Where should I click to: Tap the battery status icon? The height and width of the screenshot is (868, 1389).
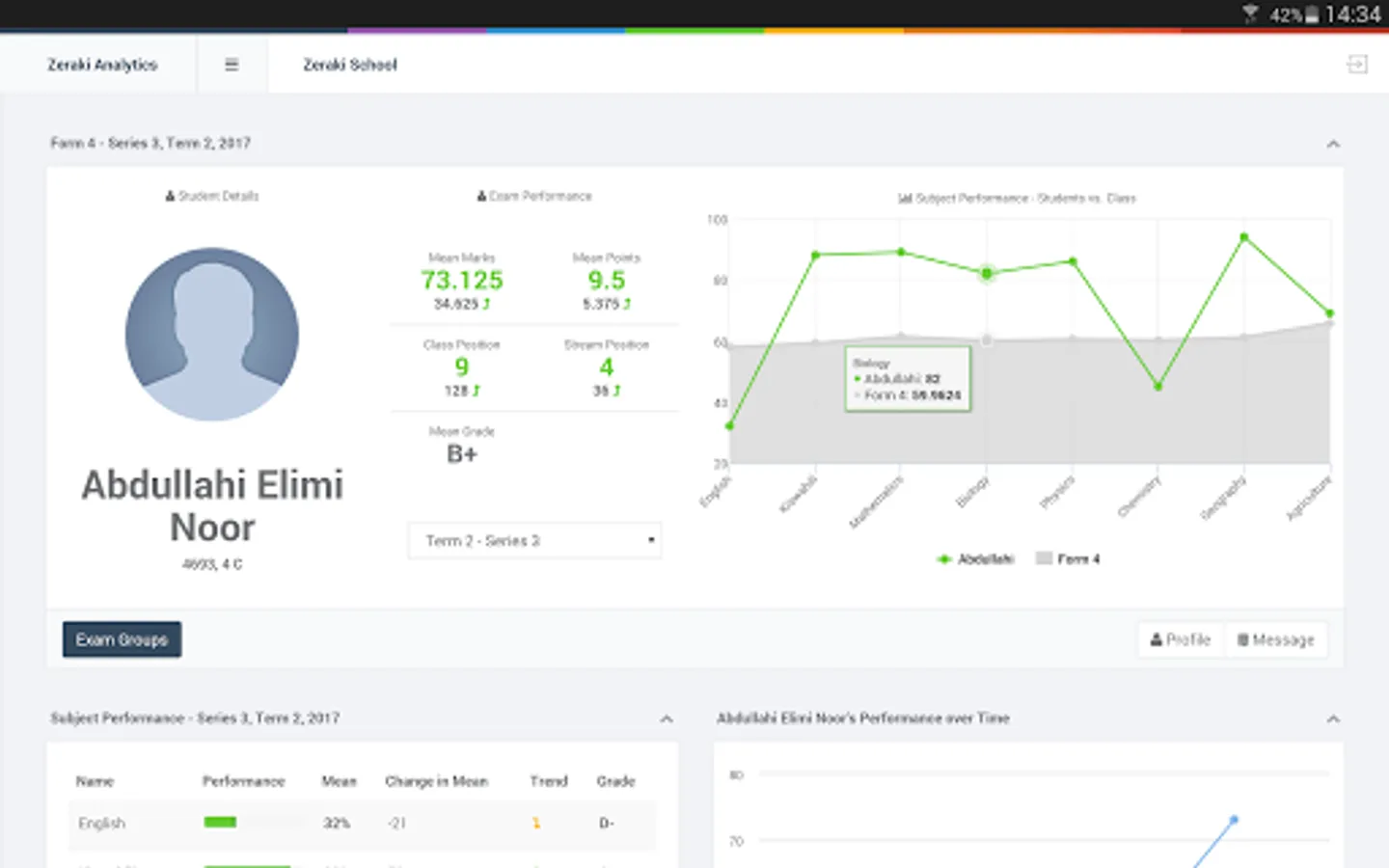point(1312,14)
